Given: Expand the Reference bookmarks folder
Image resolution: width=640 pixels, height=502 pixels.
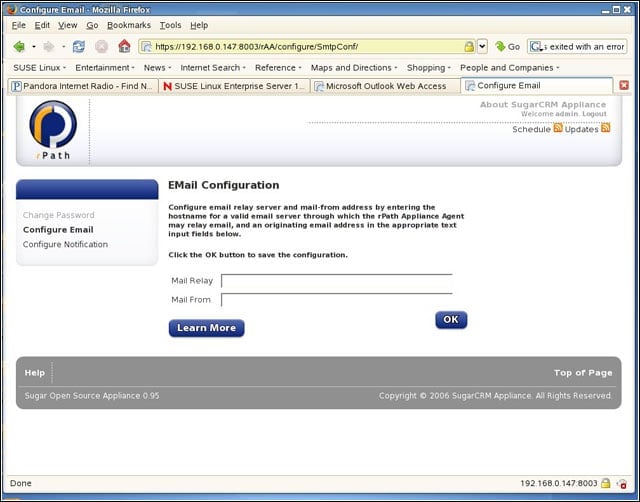Looking at the screenshot, I should pyautogui.click(x=278, y=68).
